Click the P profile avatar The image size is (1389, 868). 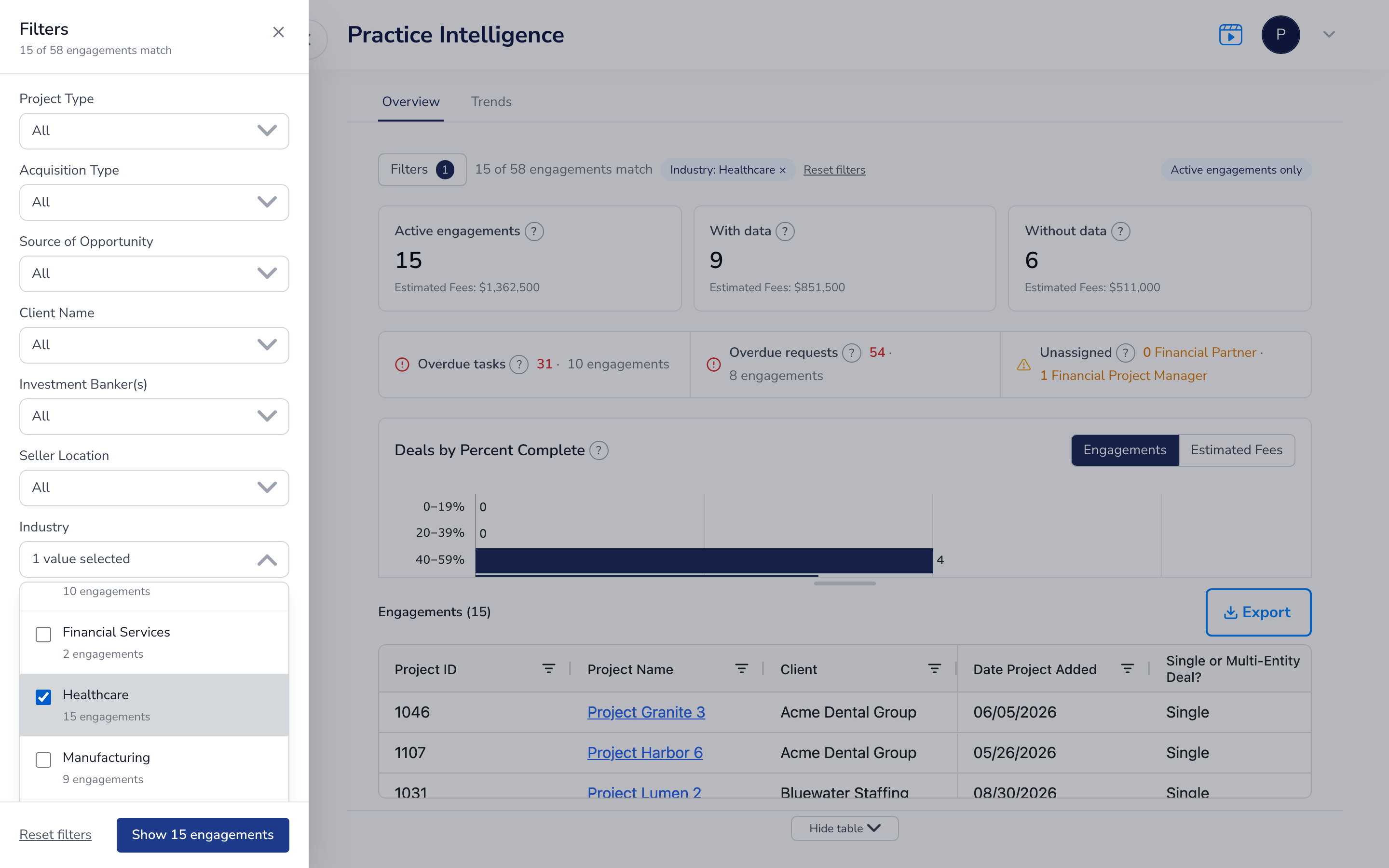(1280, 34)
